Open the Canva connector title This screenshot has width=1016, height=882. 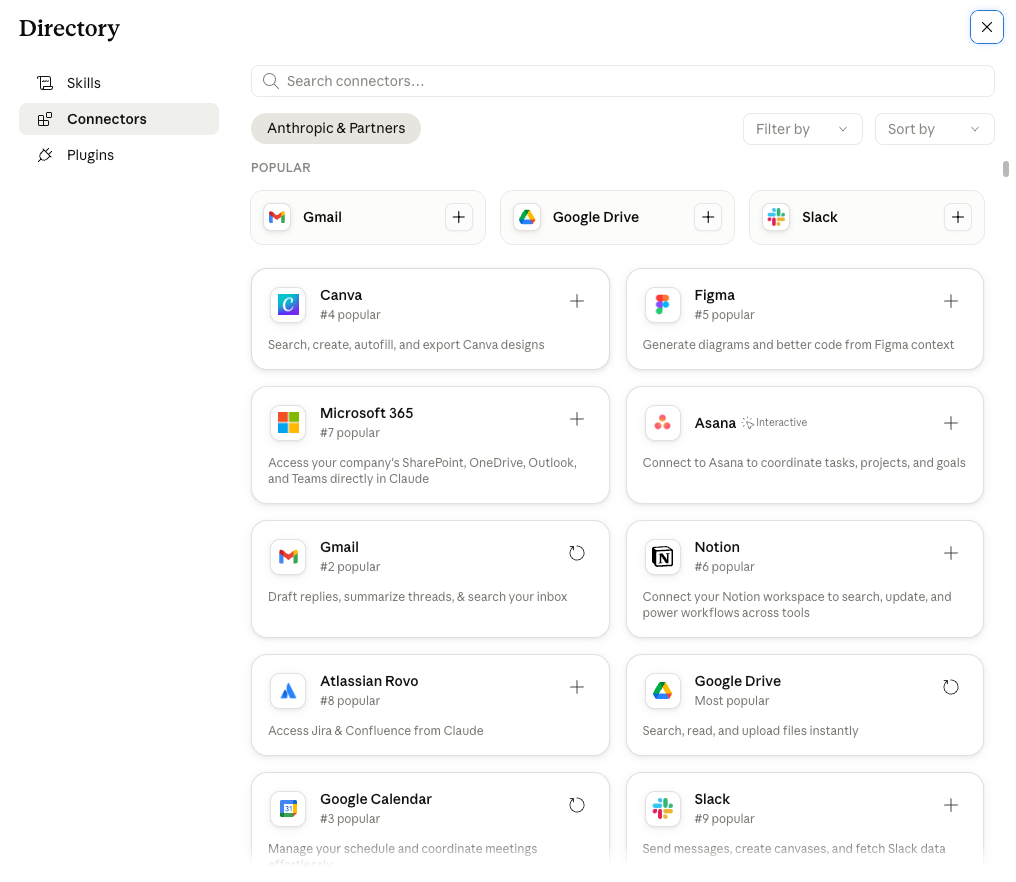coord(341,295)
